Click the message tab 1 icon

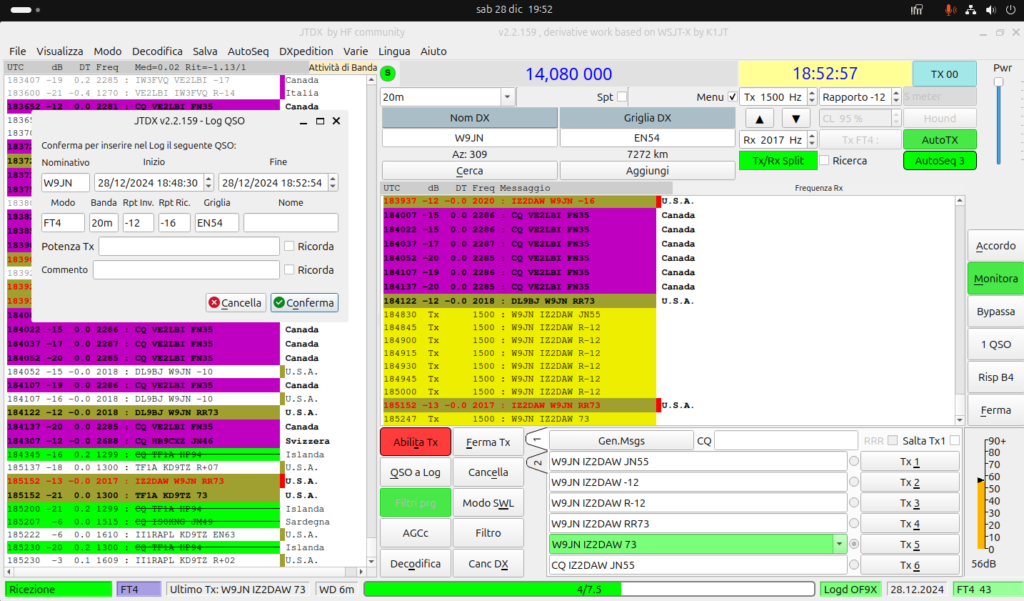536,440
